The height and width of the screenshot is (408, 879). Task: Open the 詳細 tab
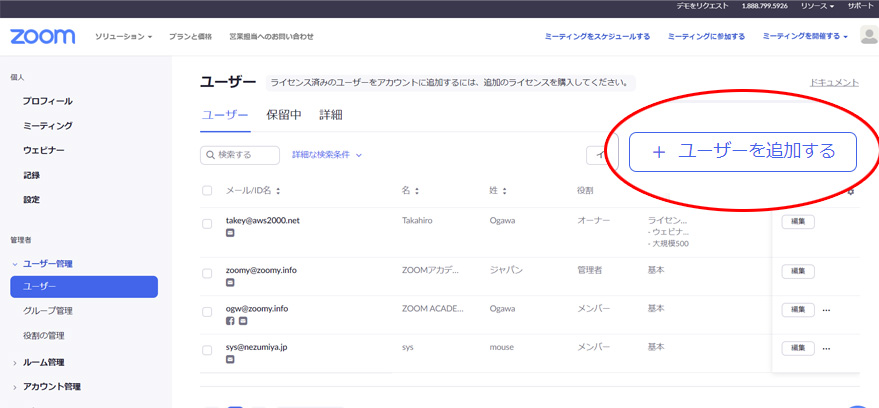click(330, 115)
